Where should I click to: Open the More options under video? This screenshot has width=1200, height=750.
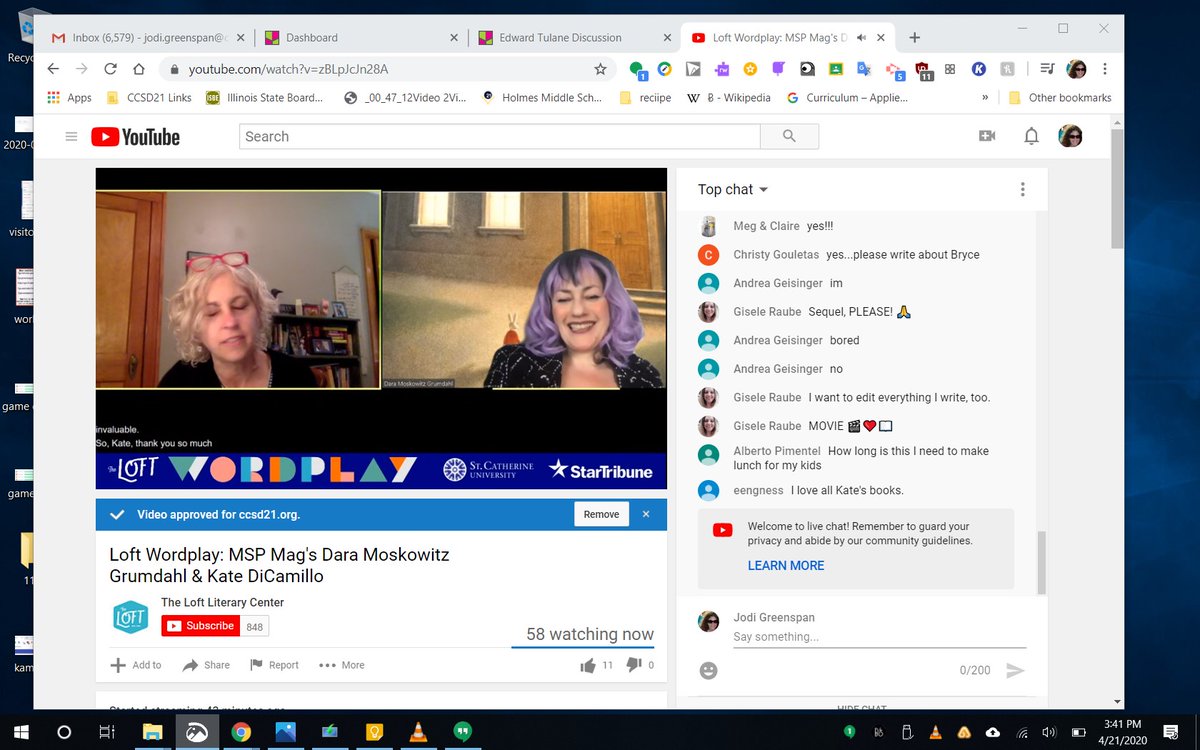tap(342, 665)
